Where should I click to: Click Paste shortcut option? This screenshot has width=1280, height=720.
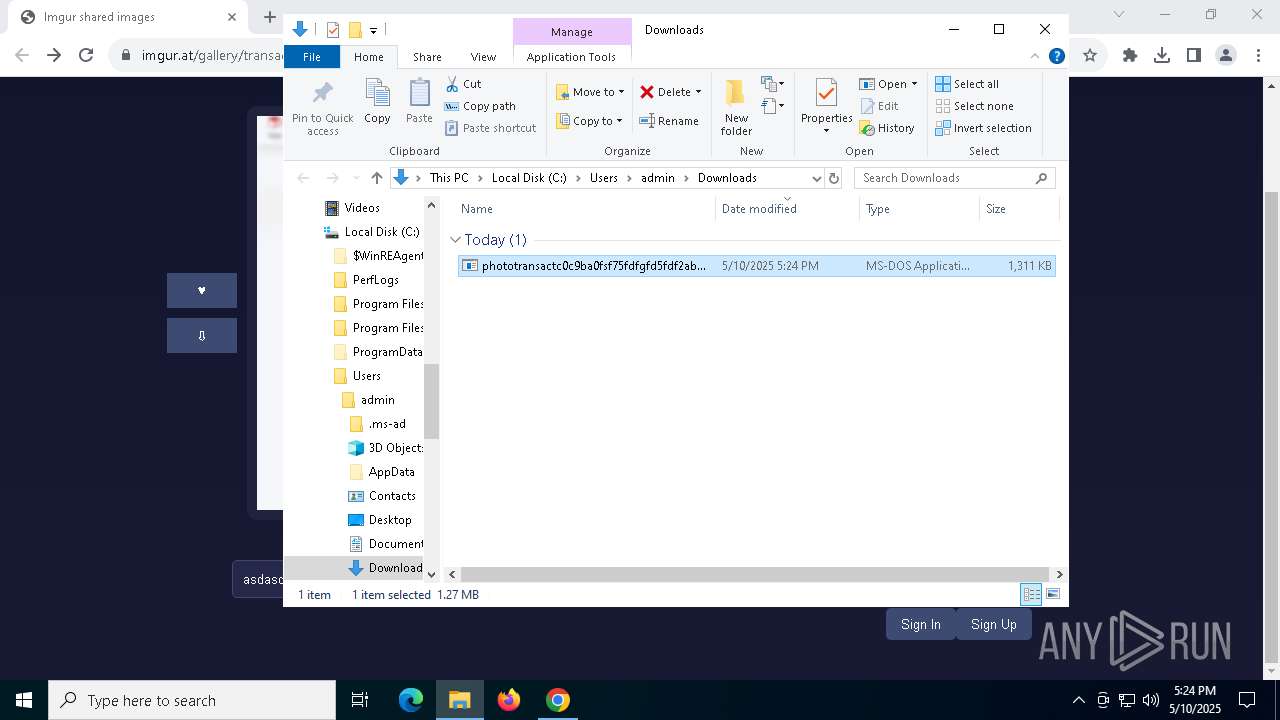tap(490, 128)
